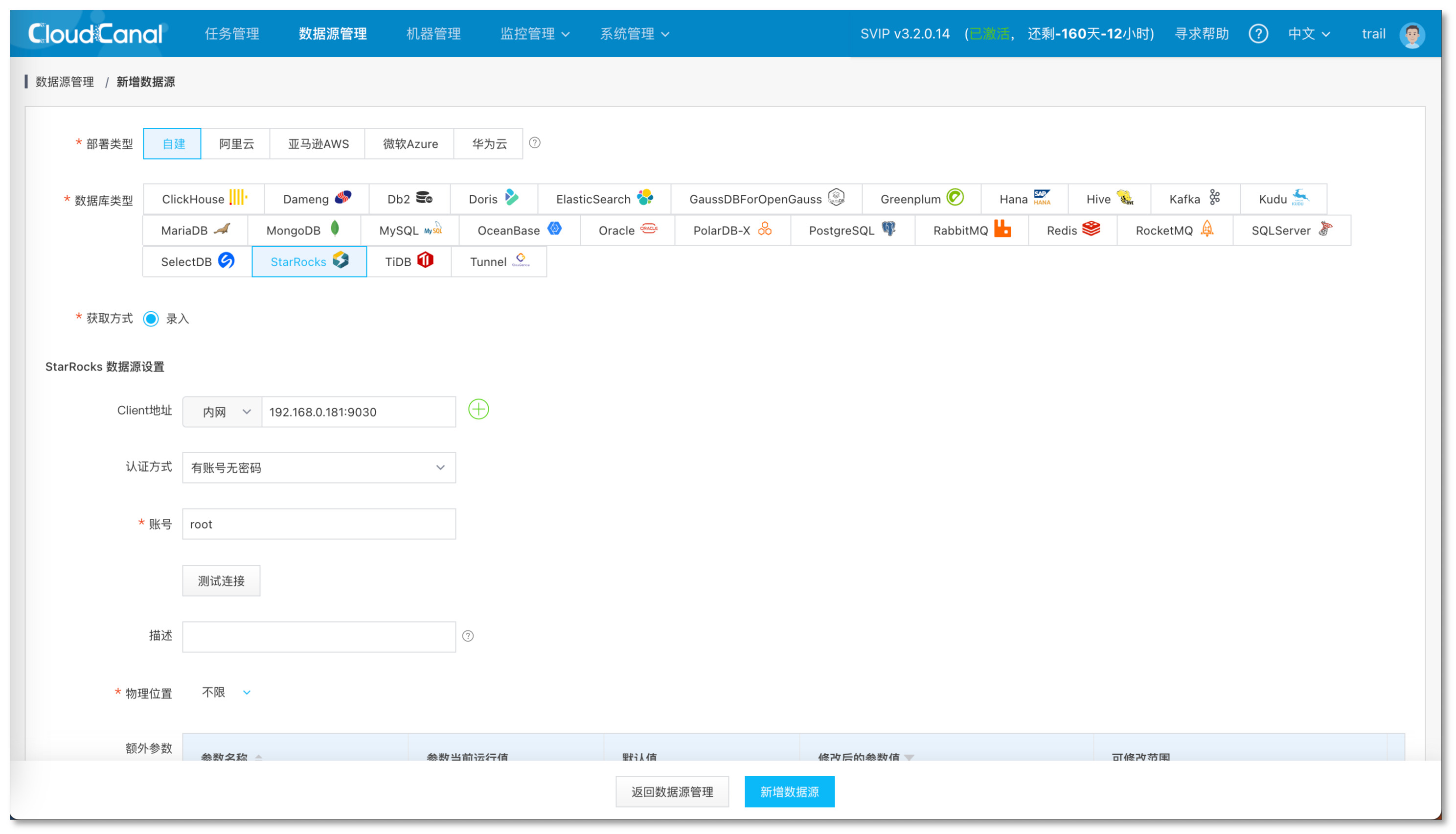Screen dimensions: 1456x834
Task: Select PostgreSQL database type
Action: point(853,230)
